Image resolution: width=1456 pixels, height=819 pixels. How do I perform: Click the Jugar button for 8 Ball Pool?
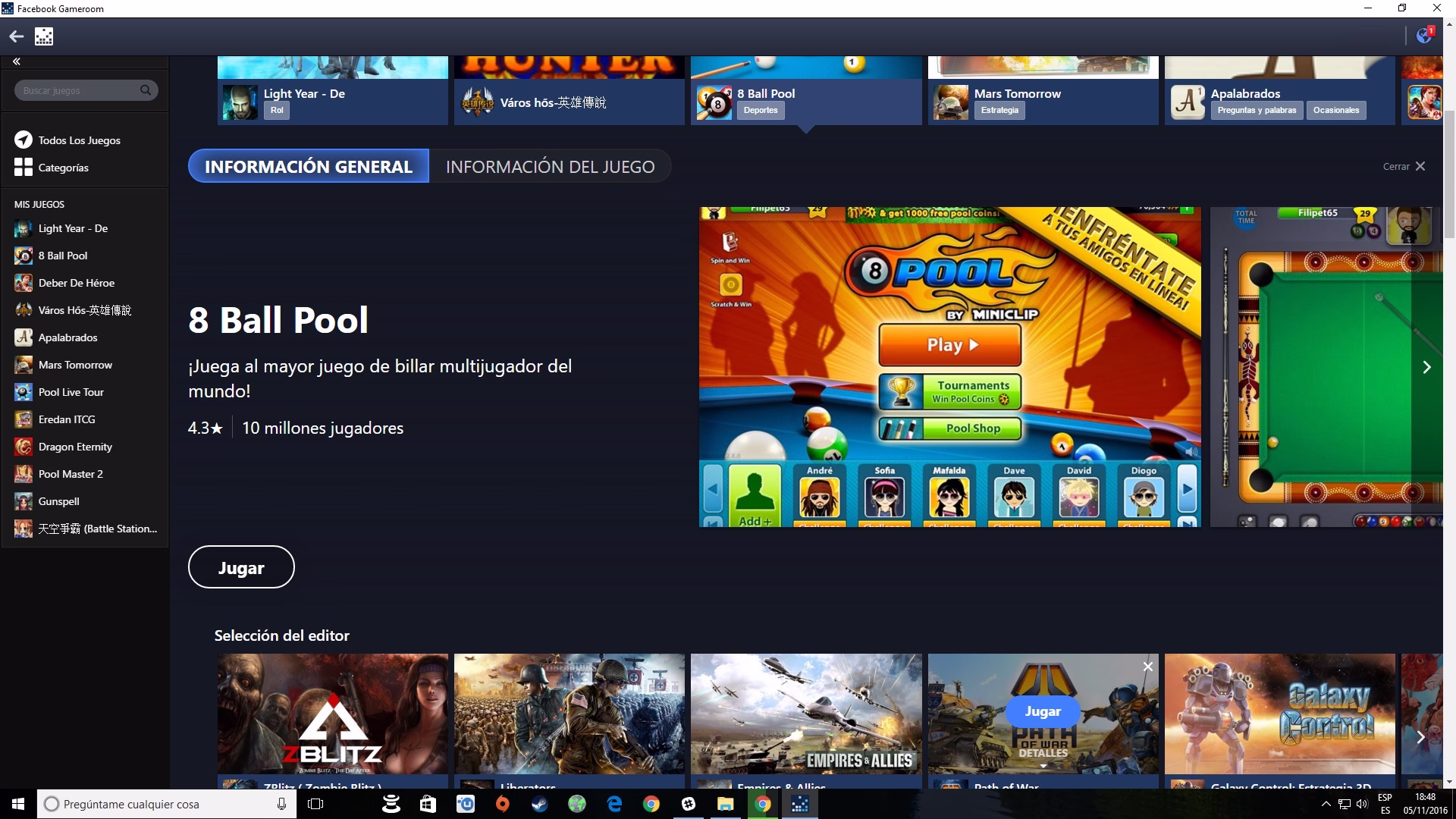click(241, 567)
